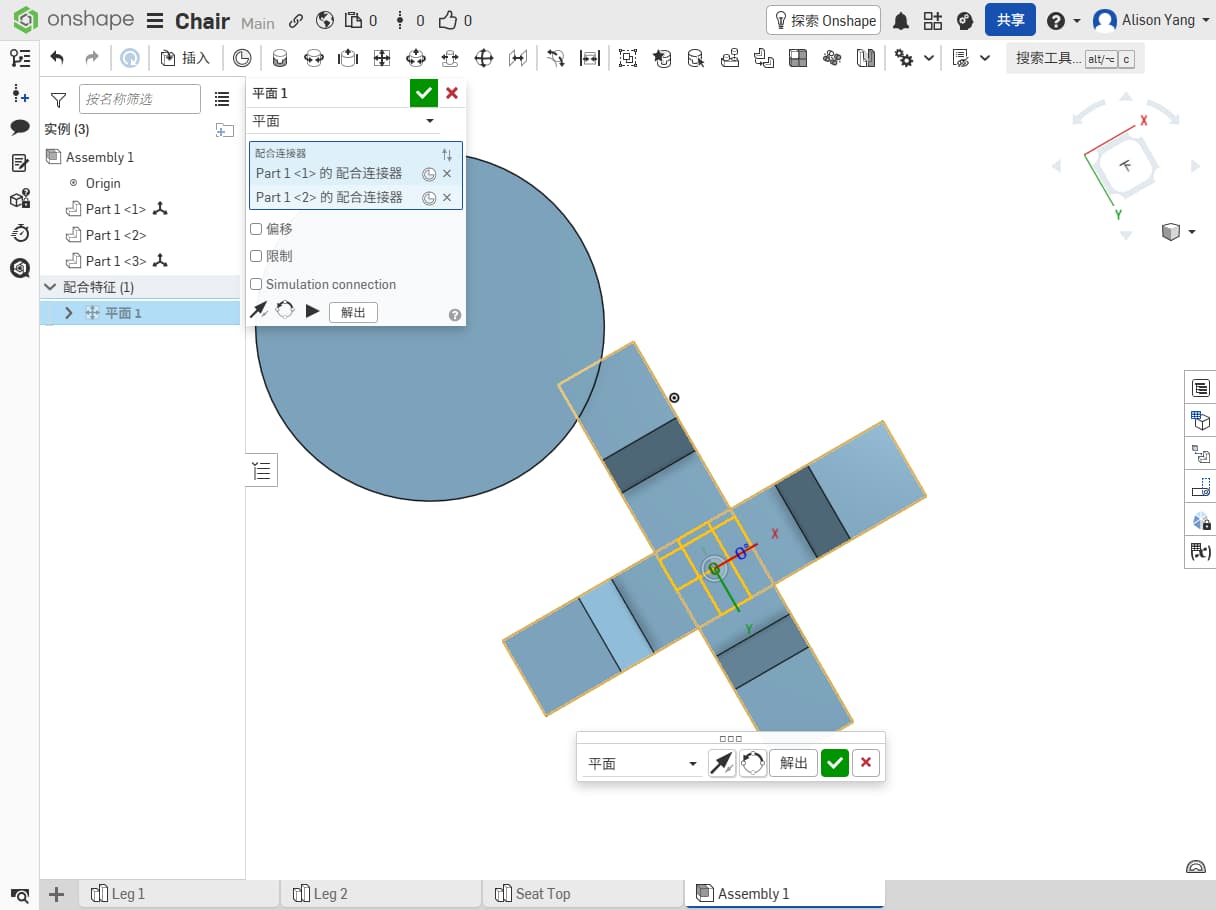Enable the Simulation connection checkbox
1216x910 pixels.
pyautogui.click(x=256, y=285)
